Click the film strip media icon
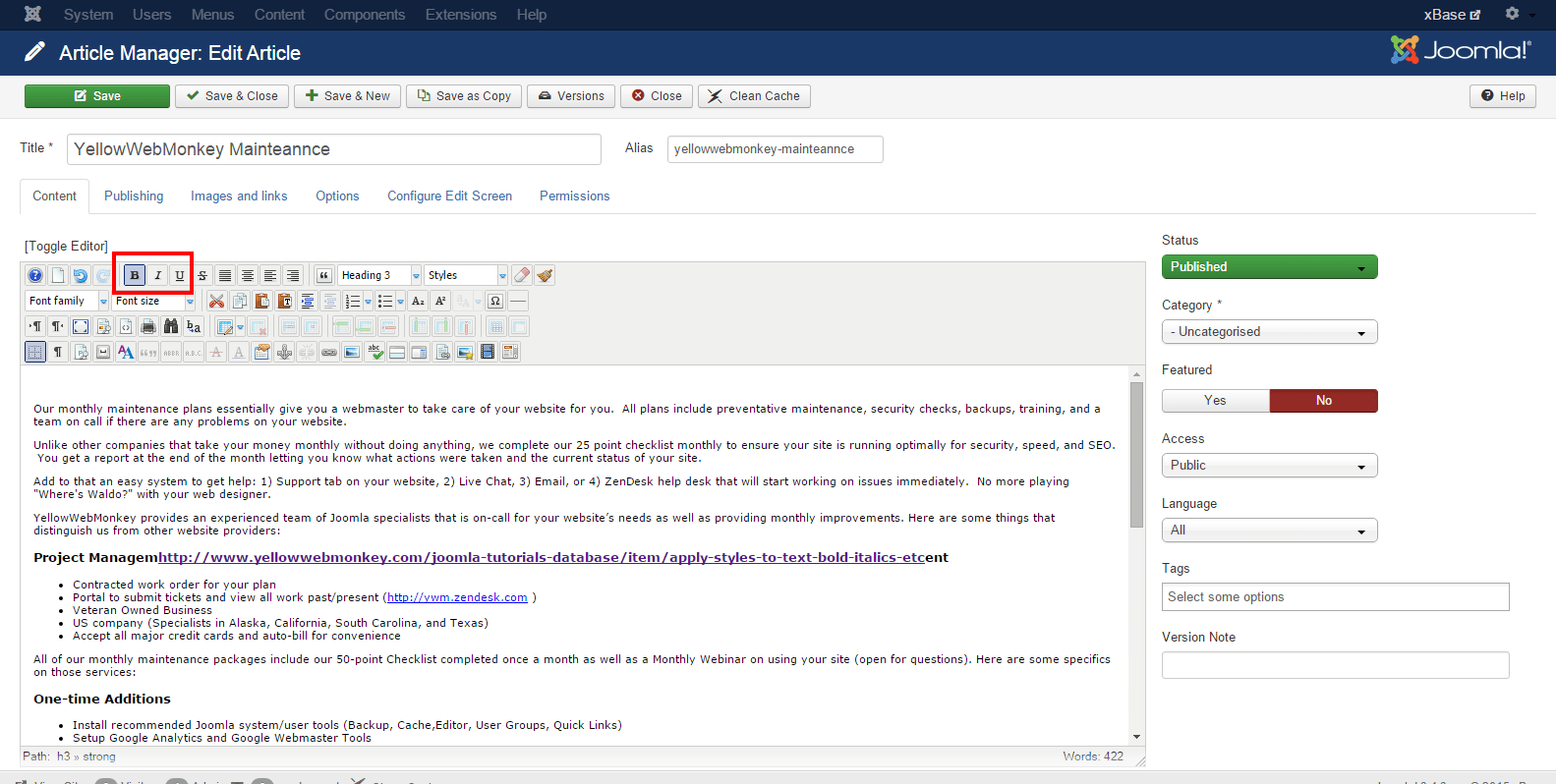This screenshot has height=784, width=1556. pos(487,352)
